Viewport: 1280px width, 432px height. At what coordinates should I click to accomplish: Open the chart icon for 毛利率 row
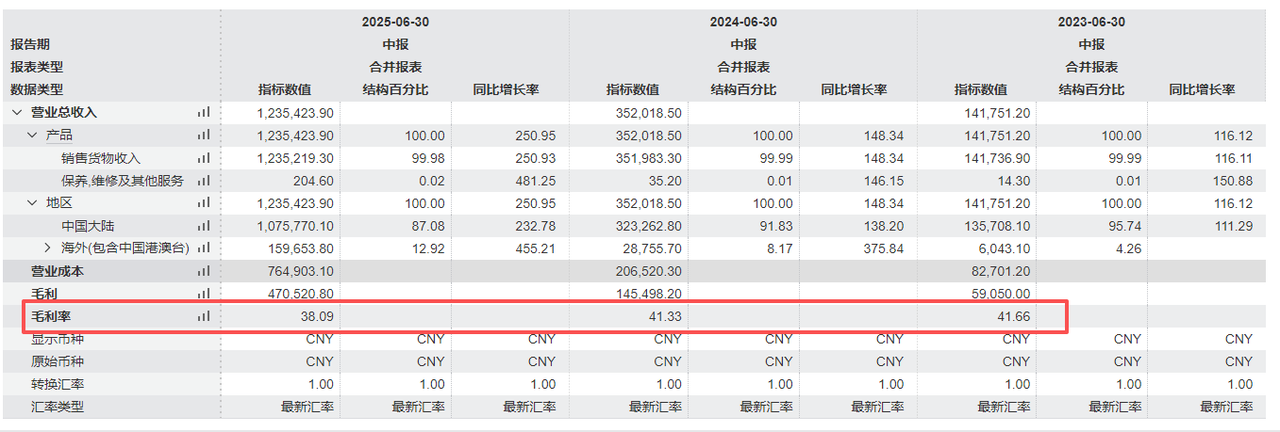point(204,316)
